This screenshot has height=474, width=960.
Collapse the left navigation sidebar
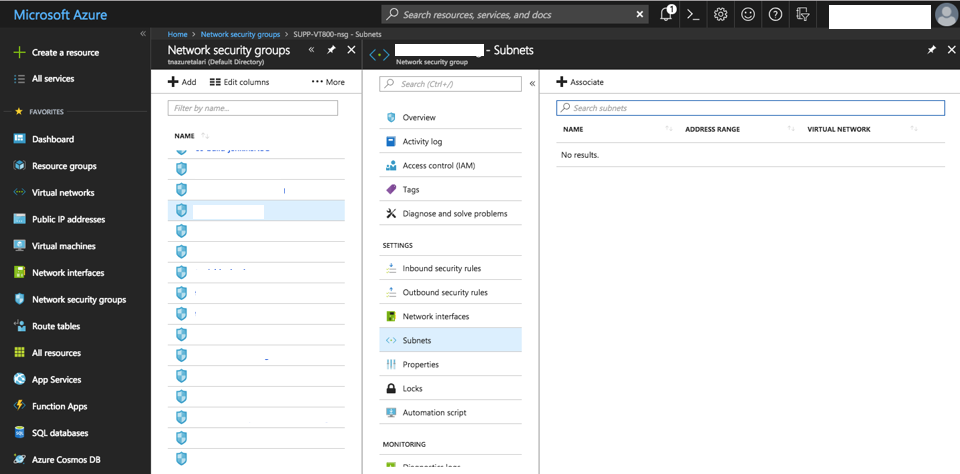pyautogui.click(x=142, y=33)
